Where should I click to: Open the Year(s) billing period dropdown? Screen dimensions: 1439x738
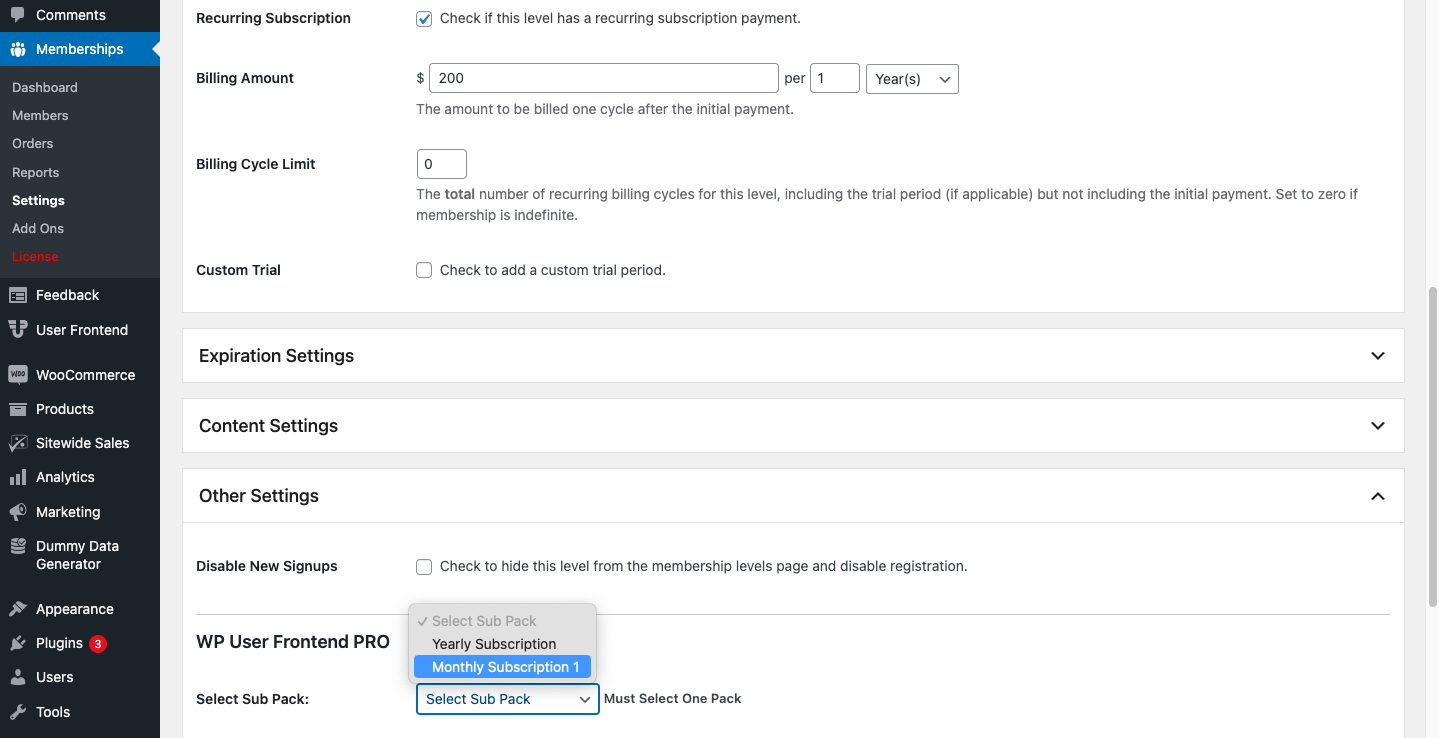pos(911,78)
